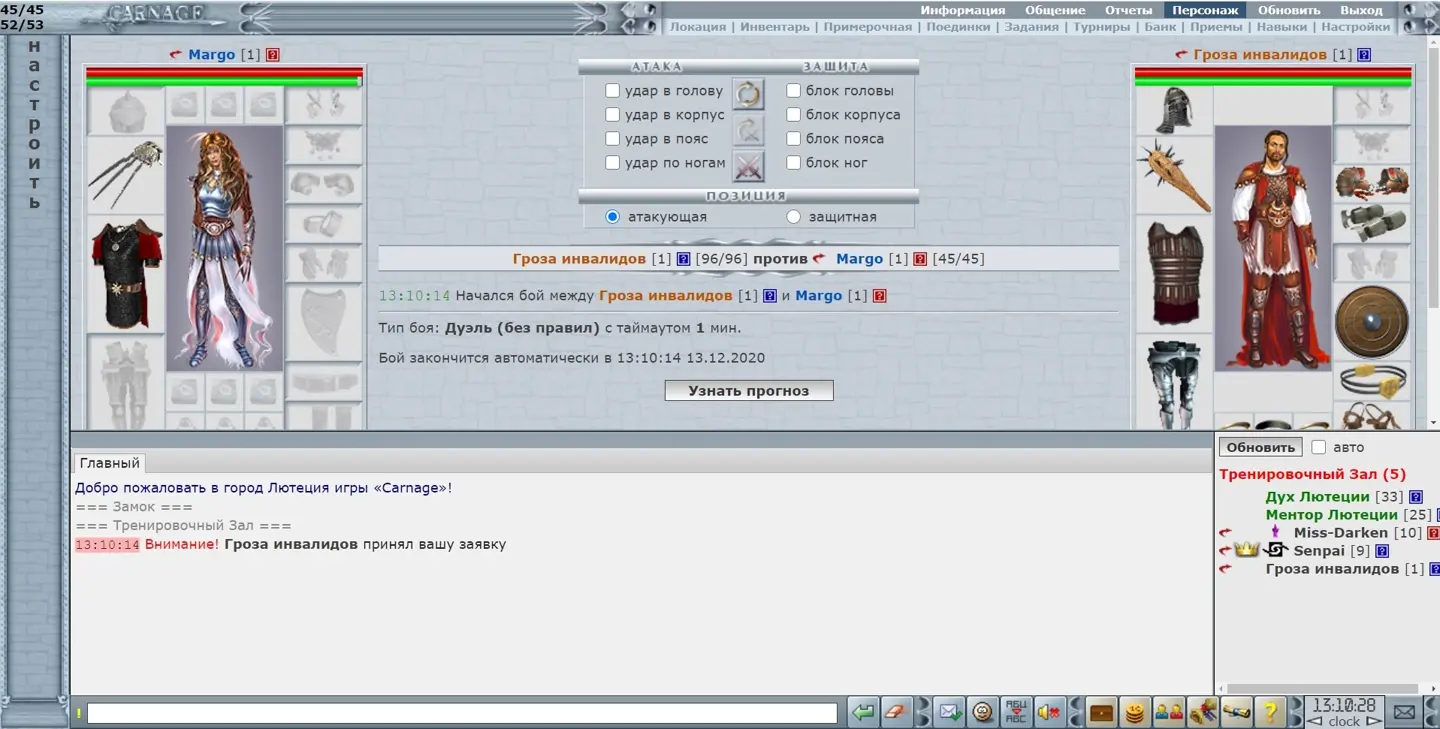This screenshot has height=729, width=1440.
Task: Click the circular arrows refresh battle icon
Action: click(x=748, y=94)
